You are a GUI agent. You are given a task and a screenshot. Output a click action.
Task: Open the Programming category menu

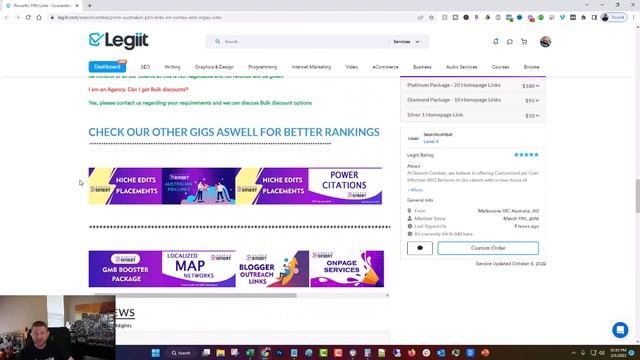click(x=262, y=67)
